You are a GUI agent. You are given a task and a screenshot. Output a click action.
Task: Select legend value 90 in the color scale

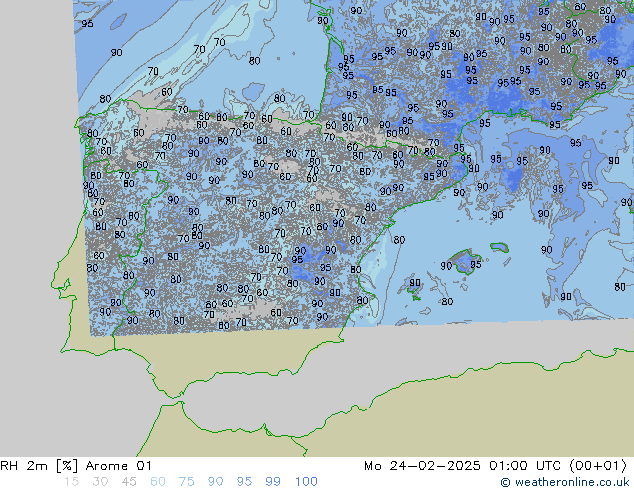[216, 482]
